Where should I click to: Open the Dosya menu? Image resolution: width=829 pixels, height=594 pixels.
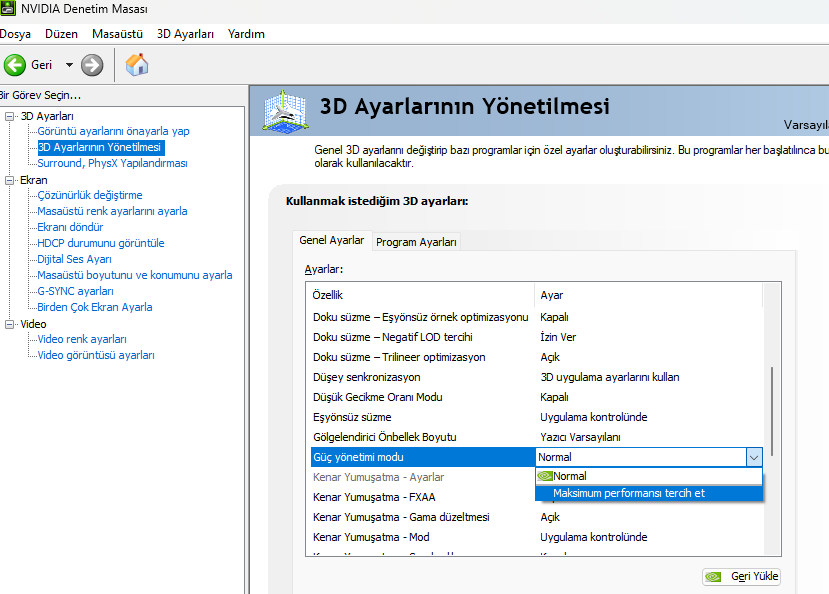(15, 34)
